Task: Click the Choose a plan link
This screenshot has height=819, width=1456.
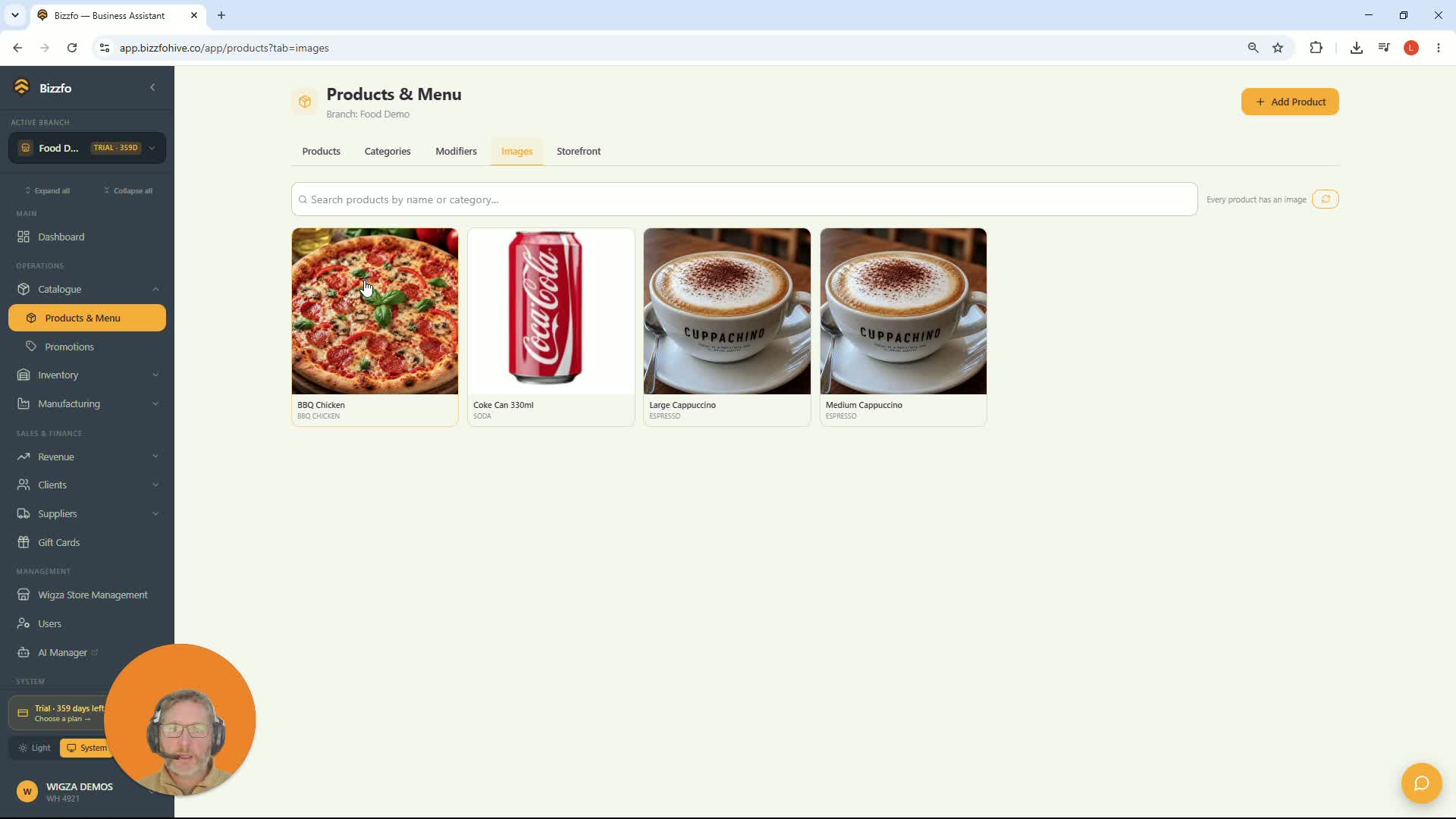Action: click(x=62, y=719)
